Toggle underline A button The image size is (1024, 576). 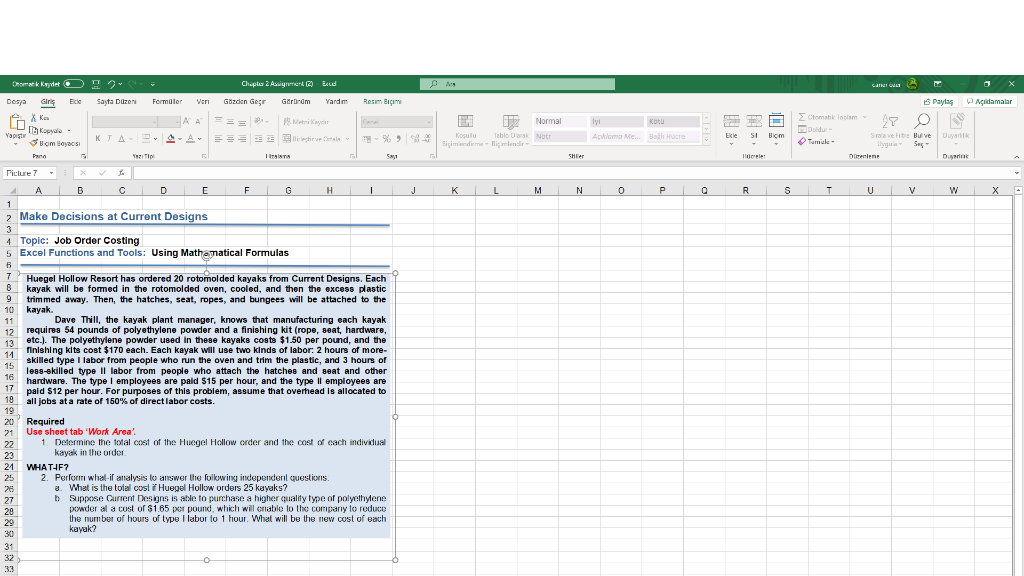[x=121, y=138]
